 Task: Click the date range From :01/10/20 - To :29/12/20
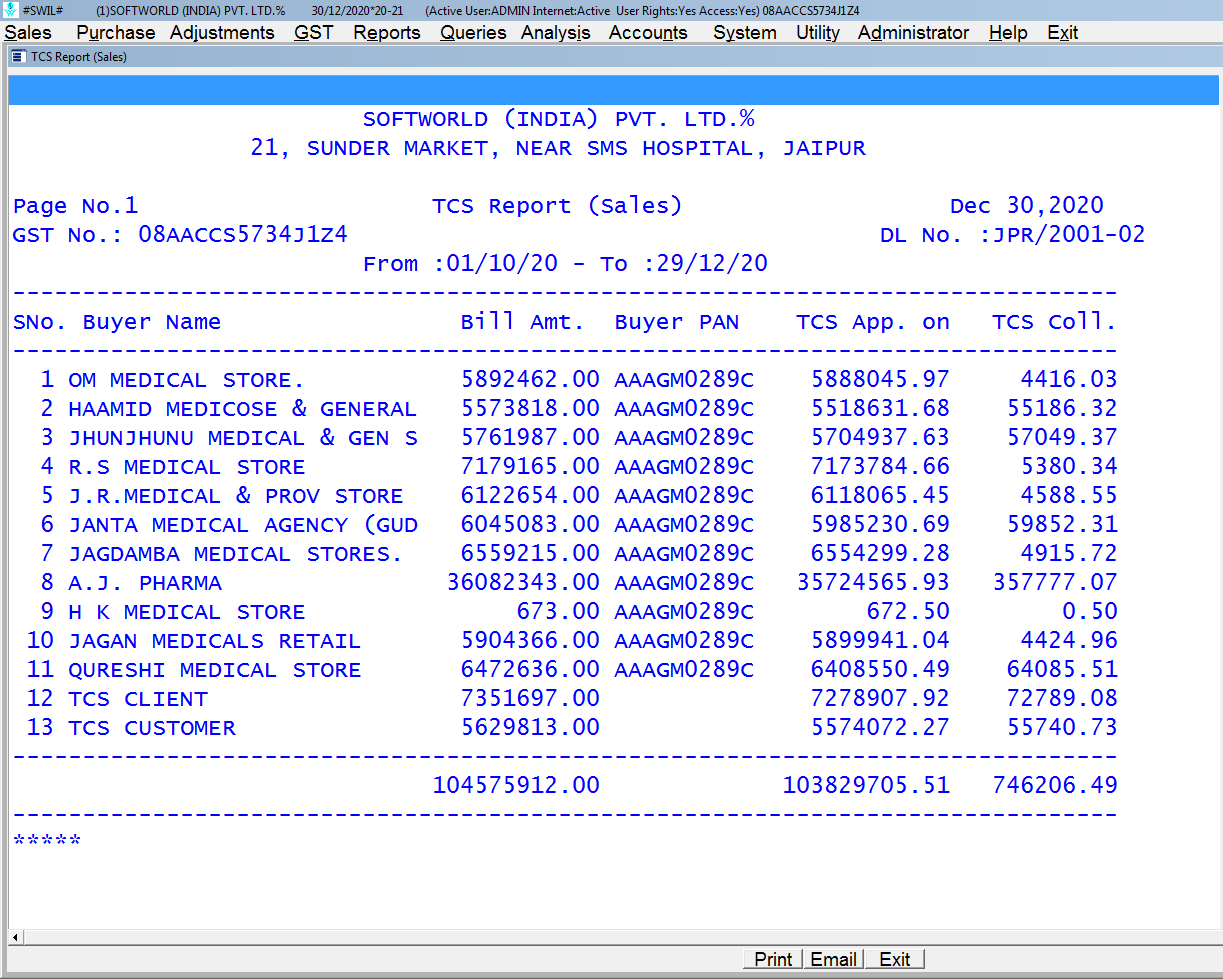click(565, 264)
